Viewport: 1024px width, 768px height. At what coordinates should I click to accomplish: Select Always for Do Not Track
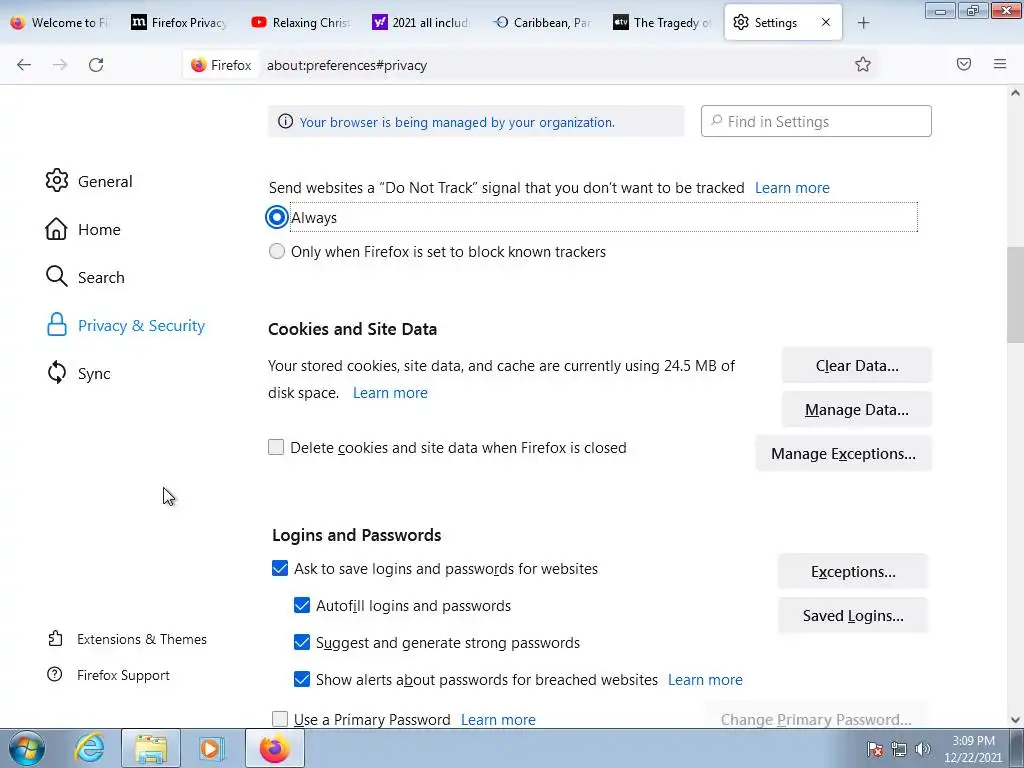277,217
